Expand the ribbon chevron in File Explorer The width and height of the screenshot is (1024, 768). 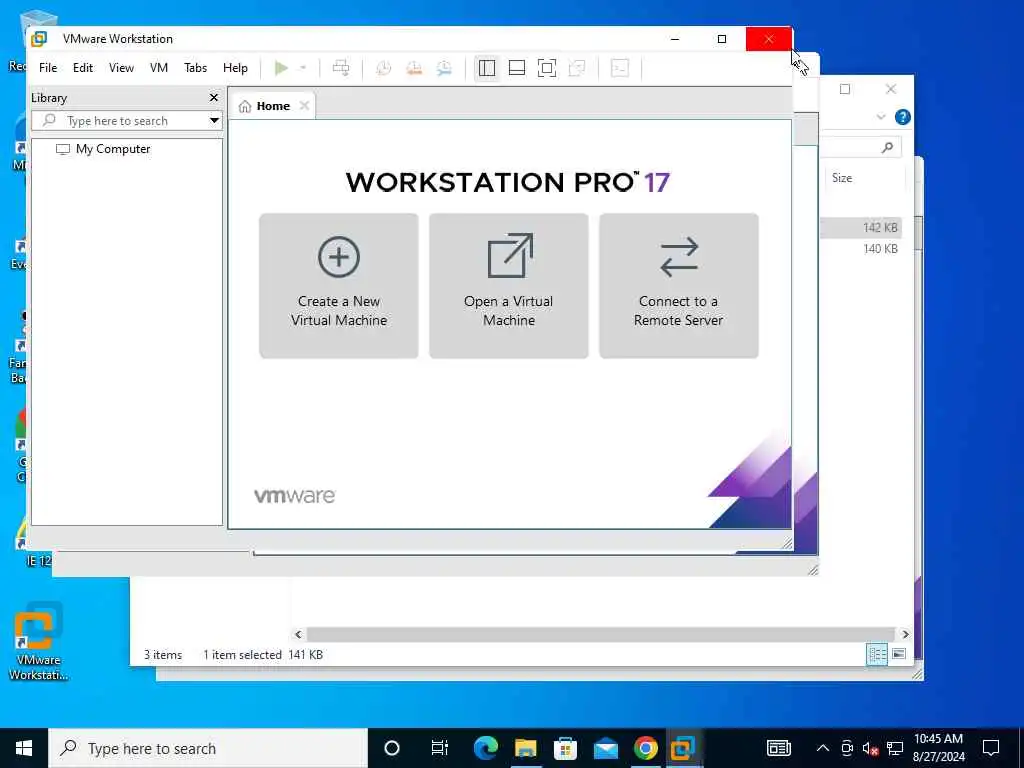pyautogui.click(x=880, y=117)
